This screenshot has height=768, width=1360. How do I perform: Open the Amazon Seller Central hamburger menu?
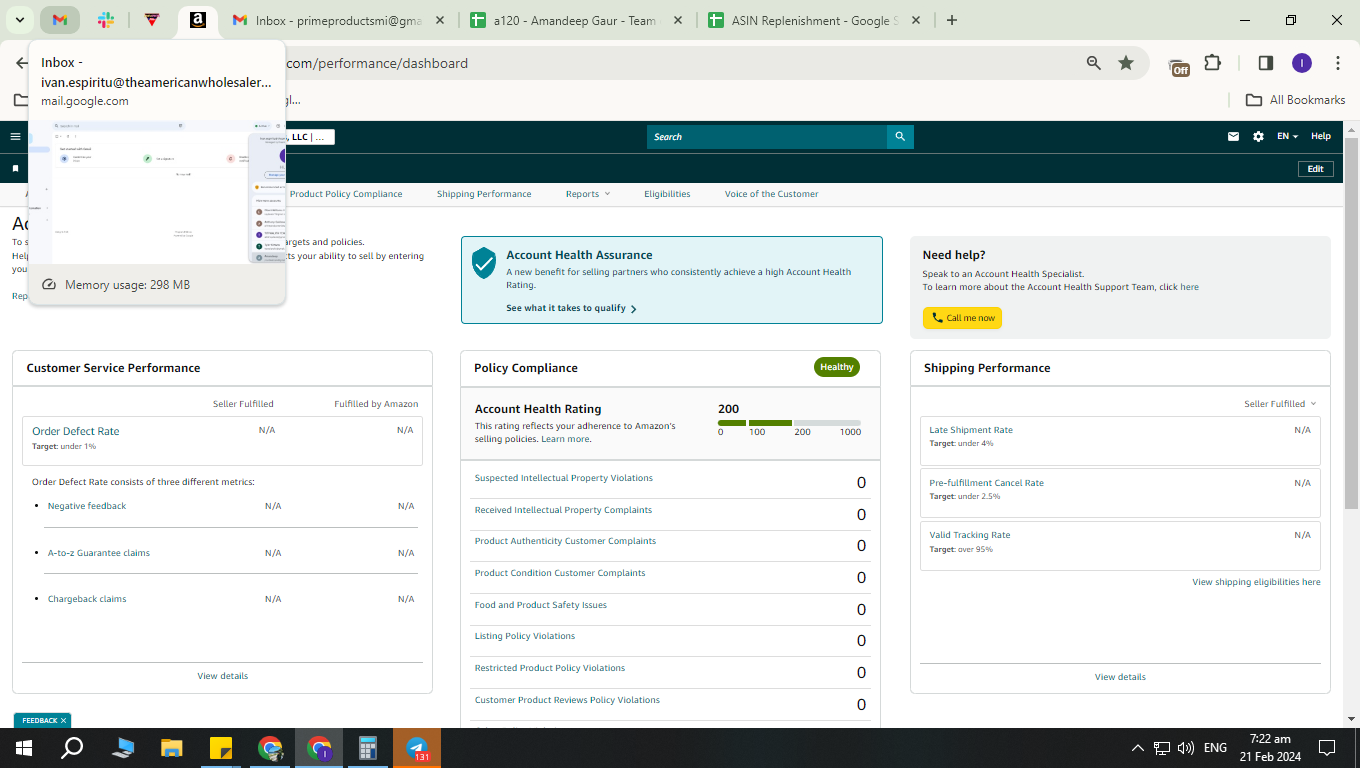[15, 137]
